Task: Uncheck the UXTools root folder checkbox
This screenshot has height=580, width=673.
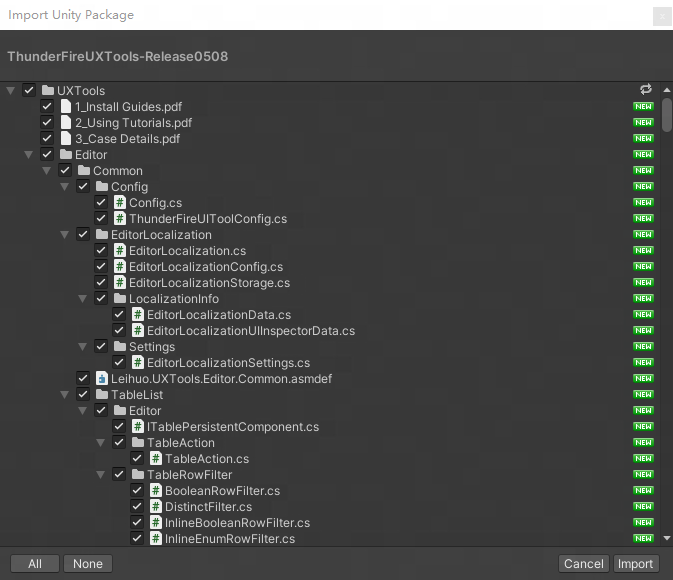Action: (29, 91)
